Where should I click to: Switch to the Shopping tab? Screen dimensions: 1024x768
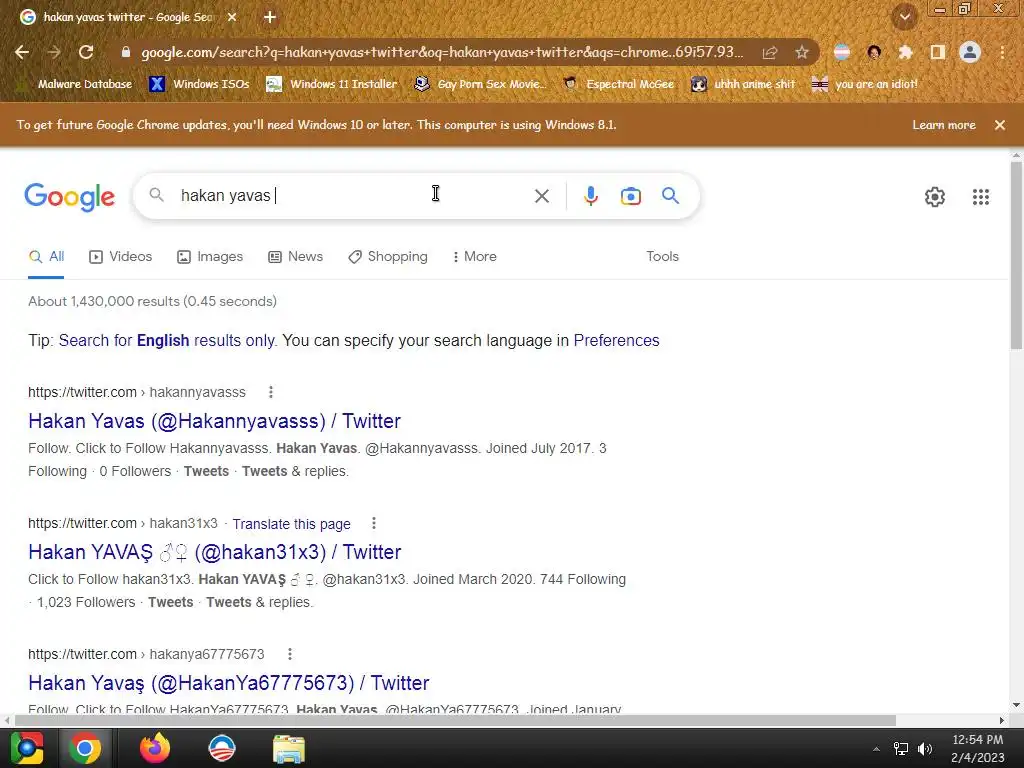click(x=388, y=257)
